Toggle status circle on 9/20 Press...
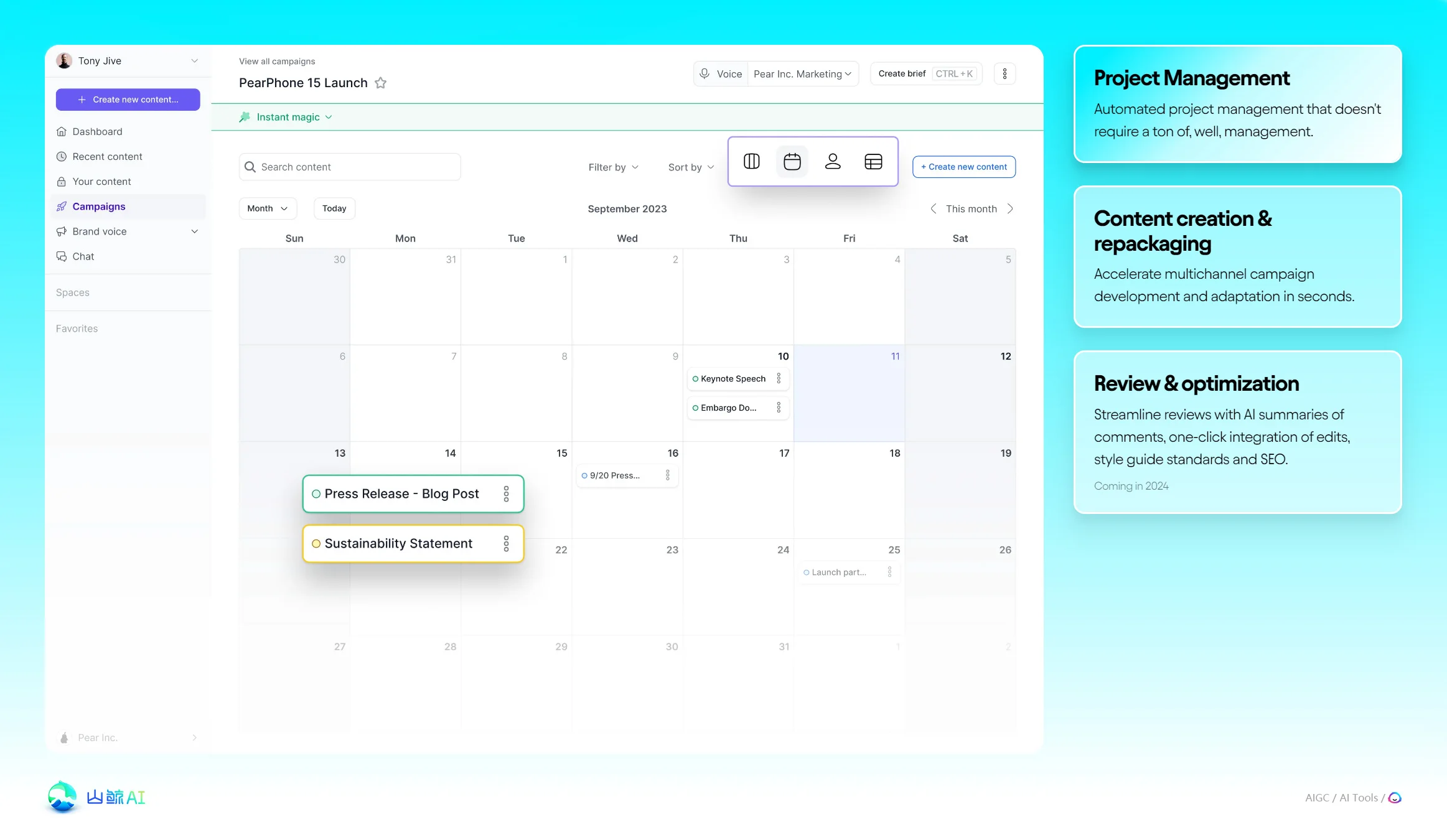 coord(584,476)
